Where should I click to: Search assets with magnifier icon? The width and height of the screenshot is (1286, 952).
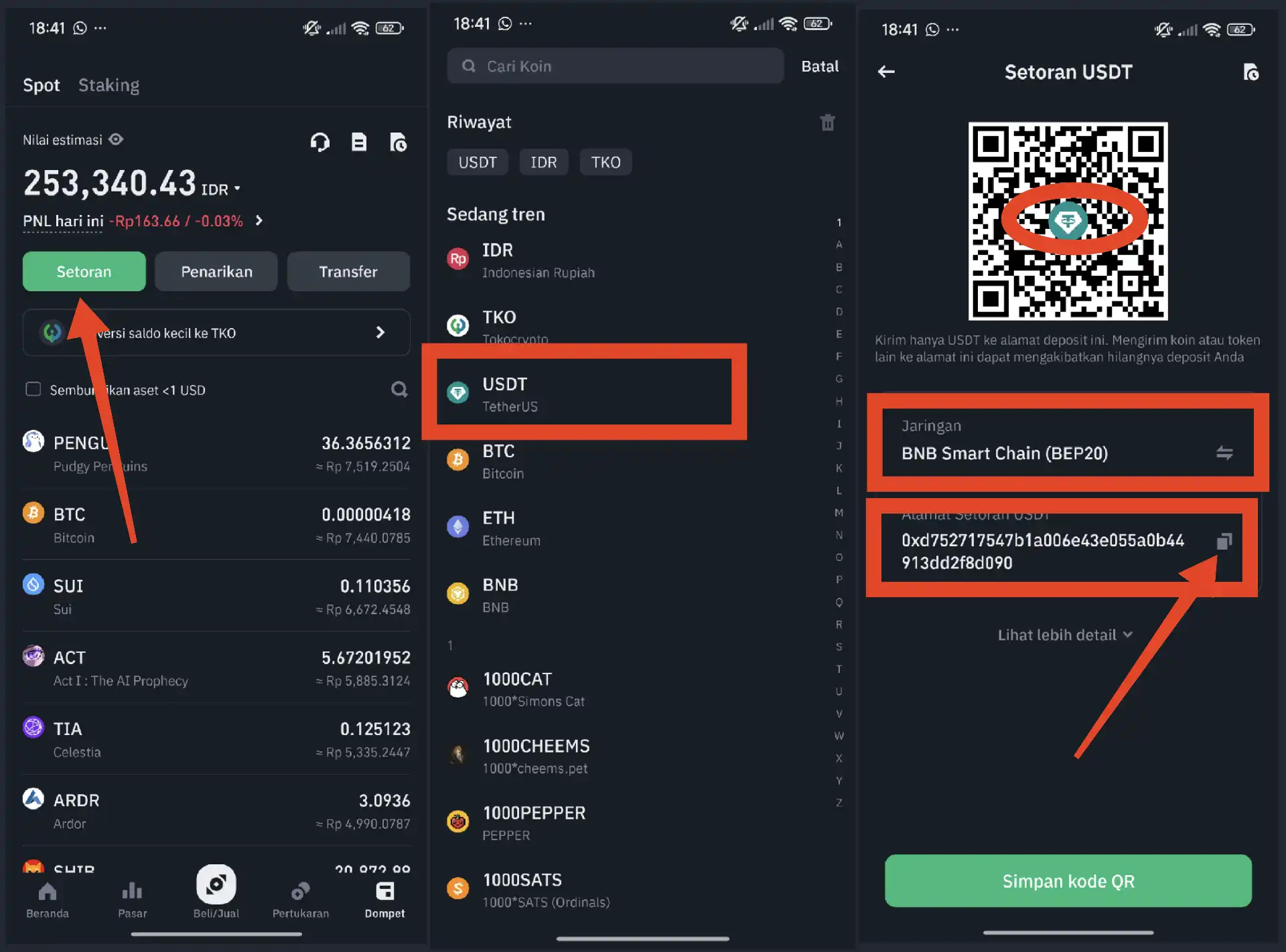tap(399, 389)
